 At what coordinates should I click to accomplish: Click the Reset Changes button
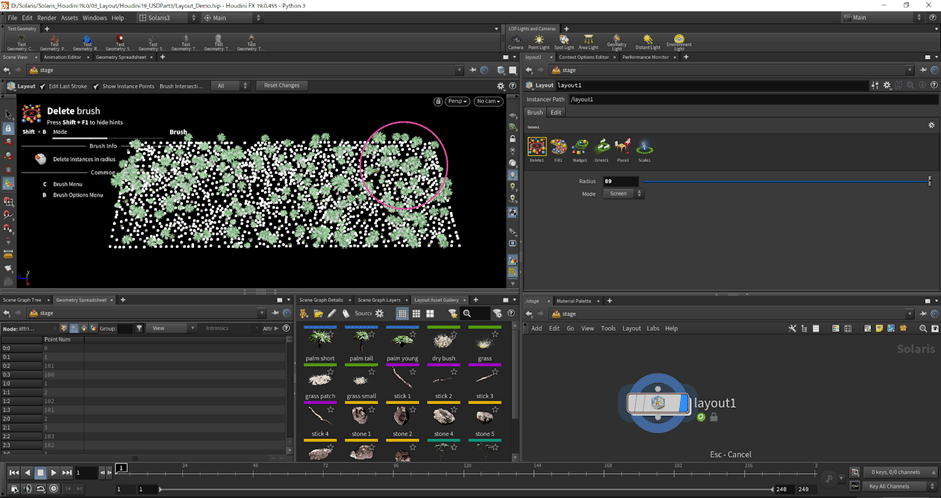pyautogui.click(x=281, y=86)
